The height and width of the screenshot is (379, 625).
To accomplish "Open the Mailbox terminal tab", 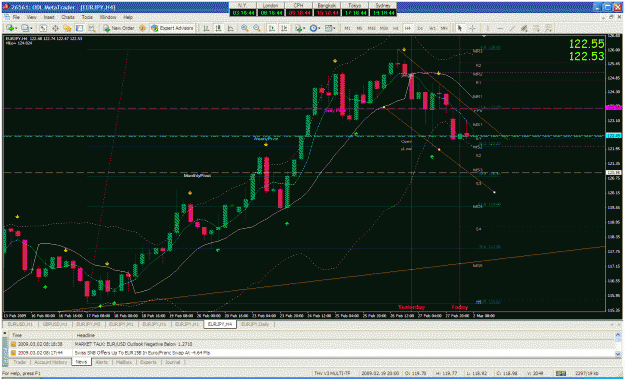I will click(124, 362).
